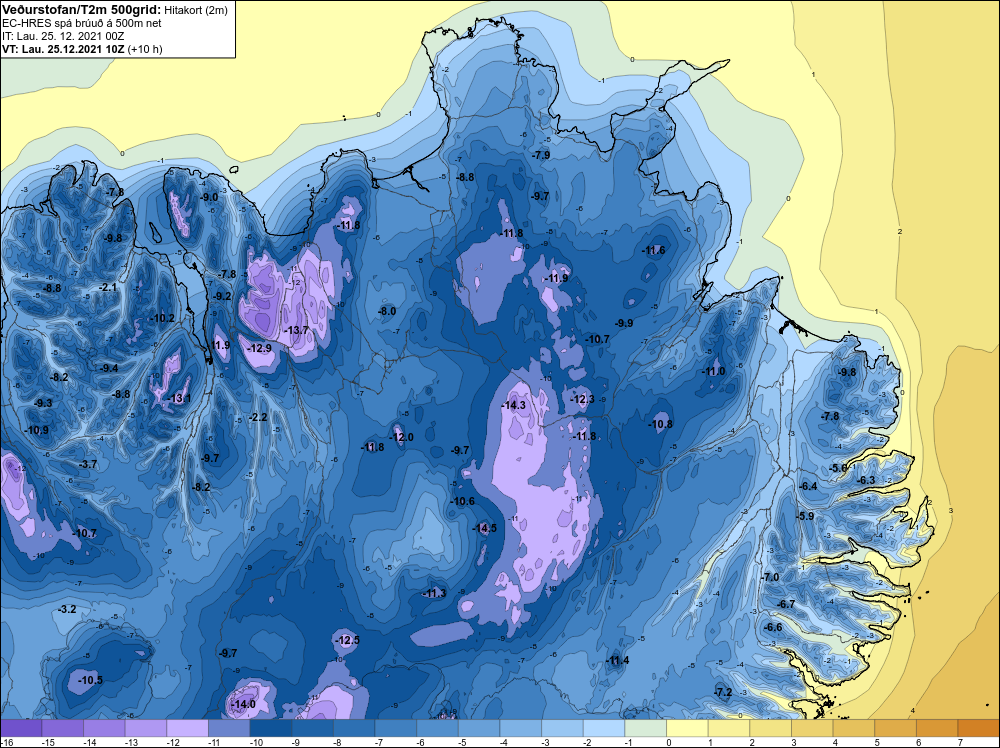Viewport: 1000px width, 748px height.
Task: Click the -11.3 temperature value
Action: coord(434,593)
